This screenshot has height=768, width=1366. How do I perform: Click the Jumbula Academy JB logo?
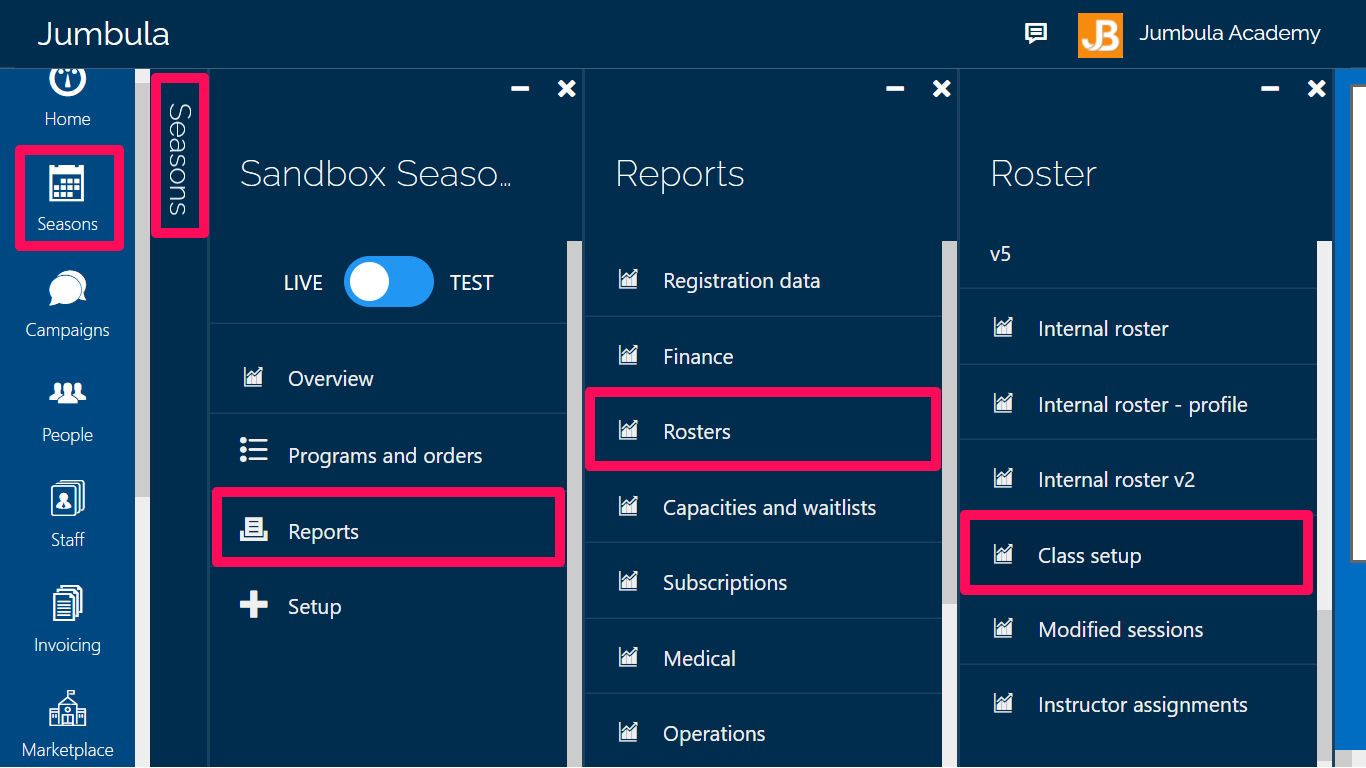1100,35
